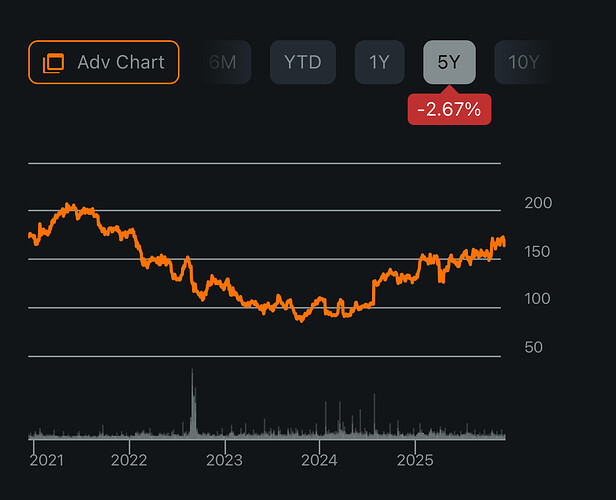
Task: Click the 200 price axis label
Action: (538, 203)
